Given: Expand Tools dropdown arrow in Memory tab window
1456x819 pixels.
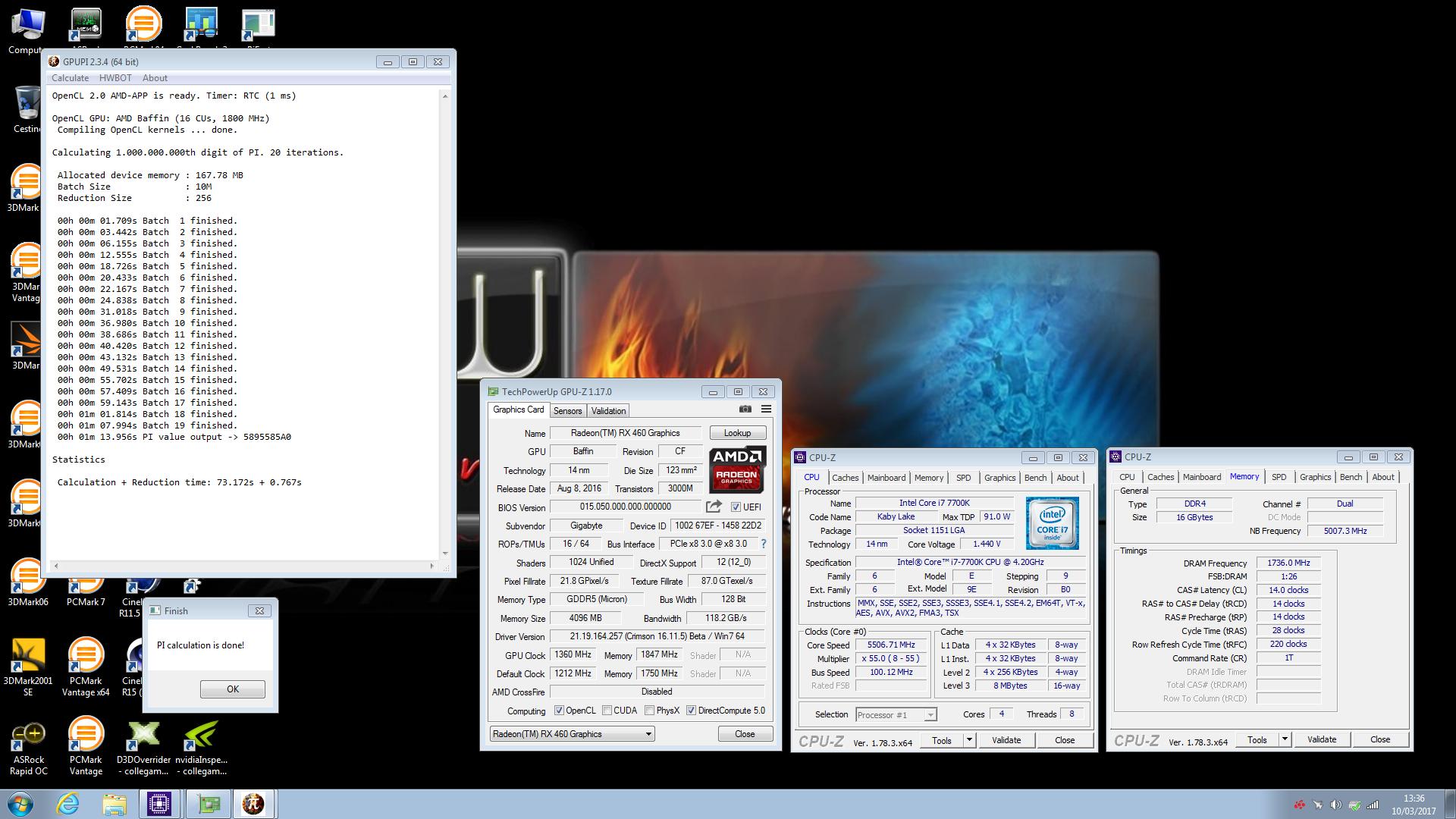Looking at the screenshot, I should point(1284,739).
